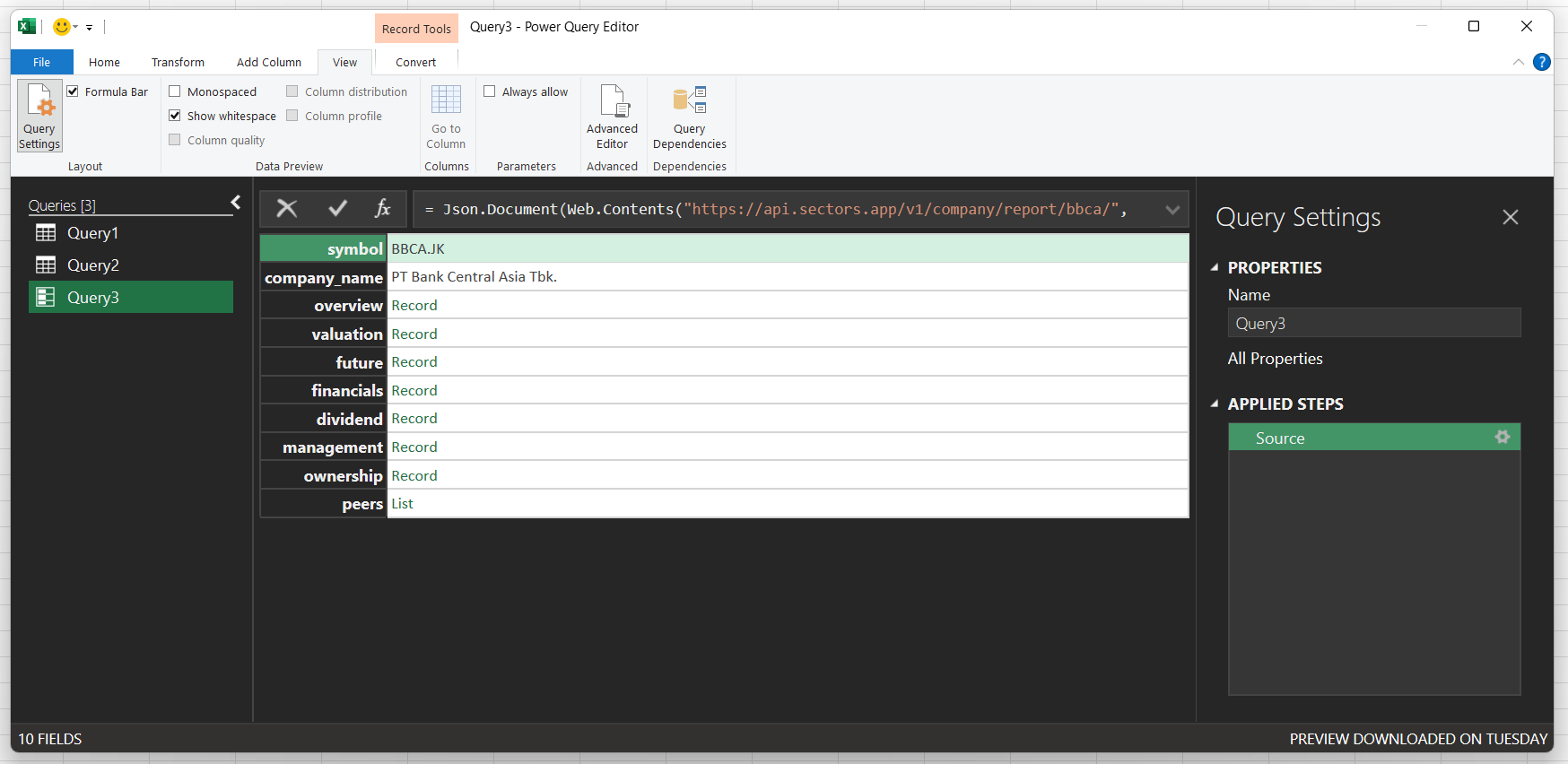Select Query1 in Queries list
Viewport: 1568px width, 764px height.
point(131,233)
